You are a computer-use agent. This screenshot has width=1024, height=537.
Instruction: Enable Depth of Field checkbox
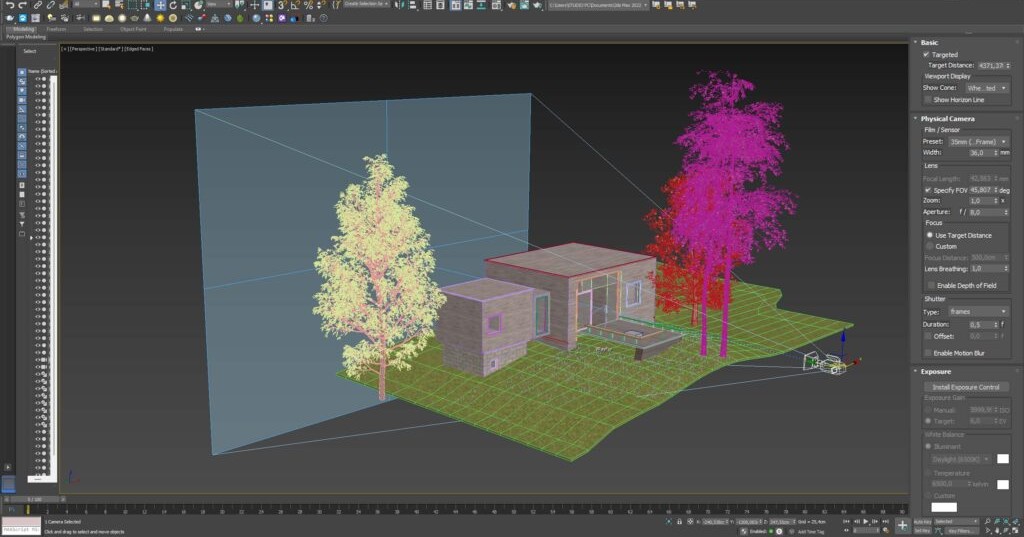931,285
